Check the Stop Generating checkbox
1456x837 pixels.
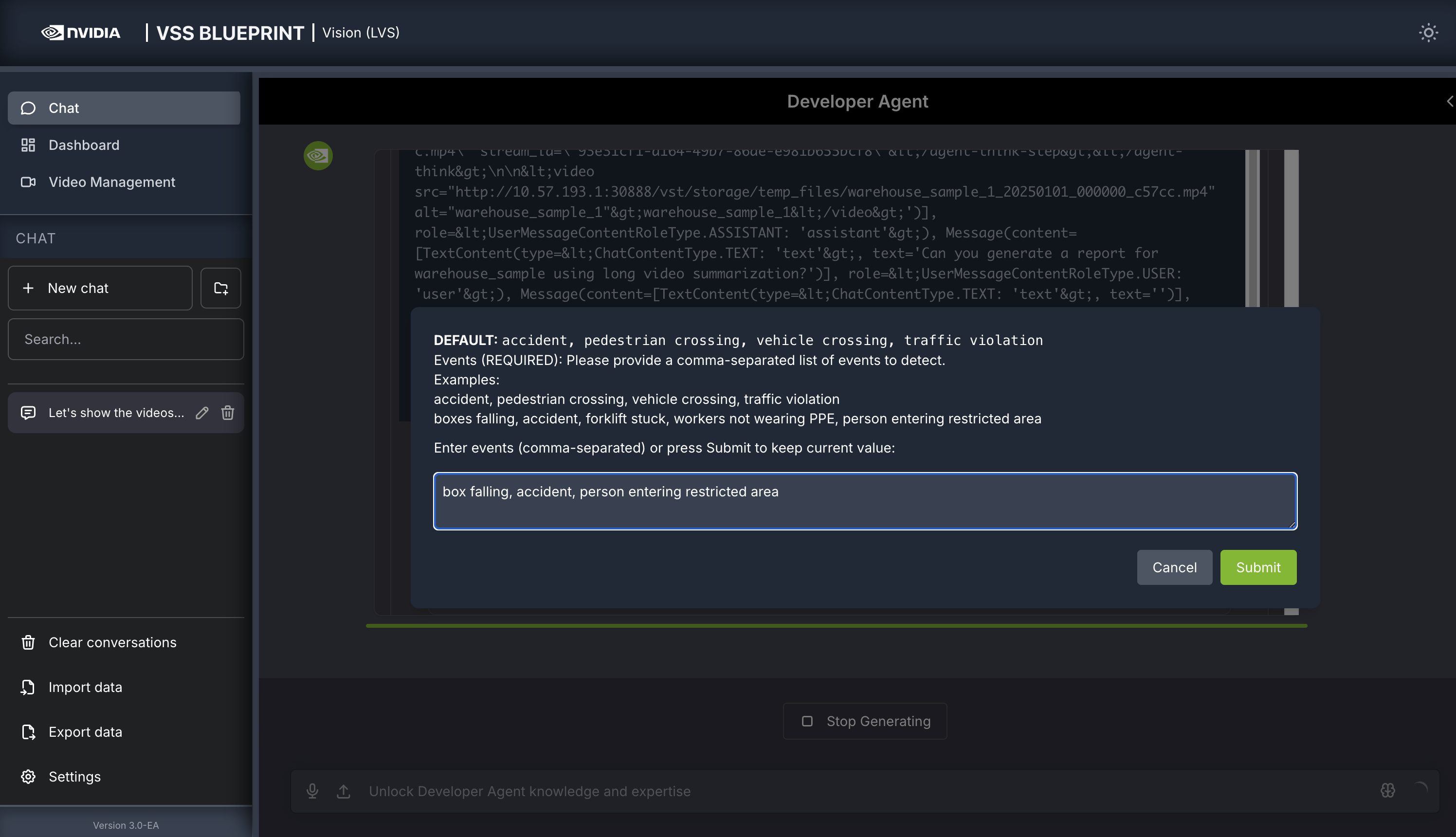point(808,721)
